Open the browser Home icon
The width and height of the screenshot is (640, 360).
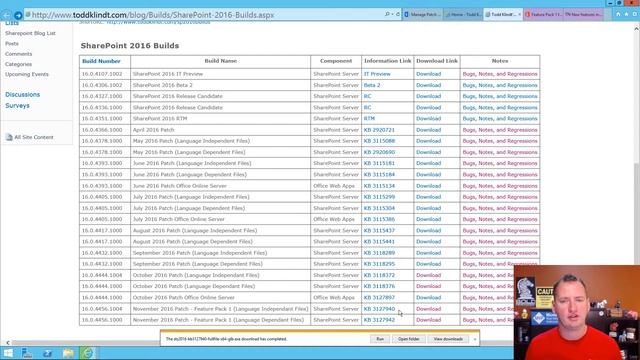coord(618,14)
